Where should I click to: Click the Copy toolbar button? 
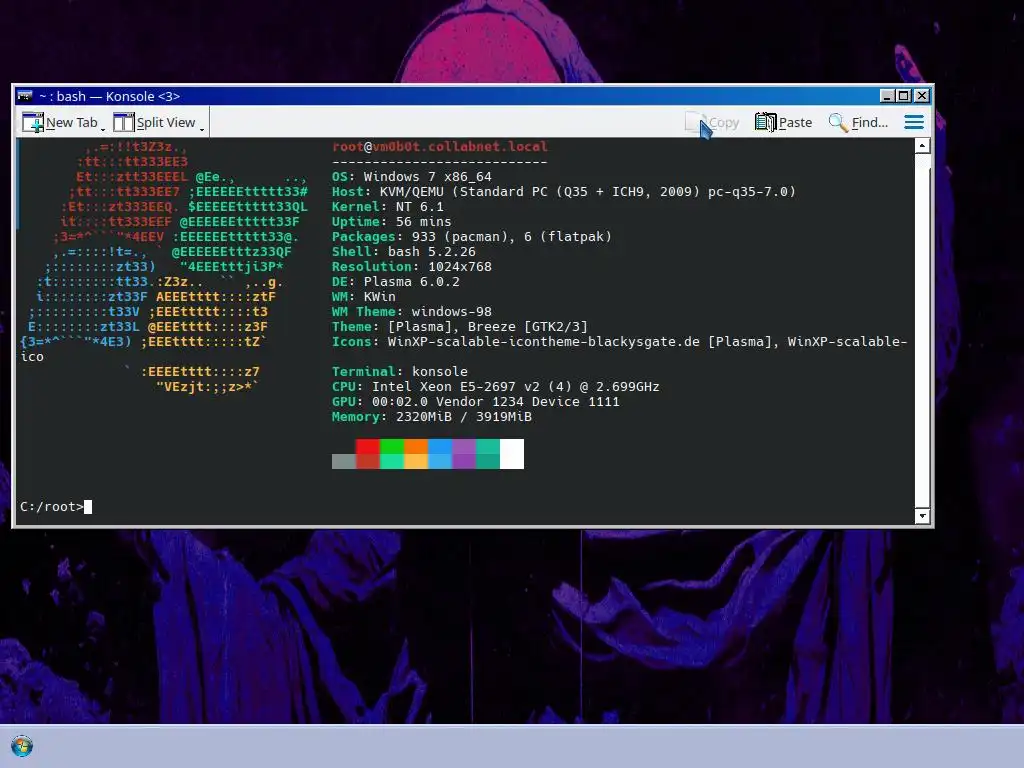712,122
